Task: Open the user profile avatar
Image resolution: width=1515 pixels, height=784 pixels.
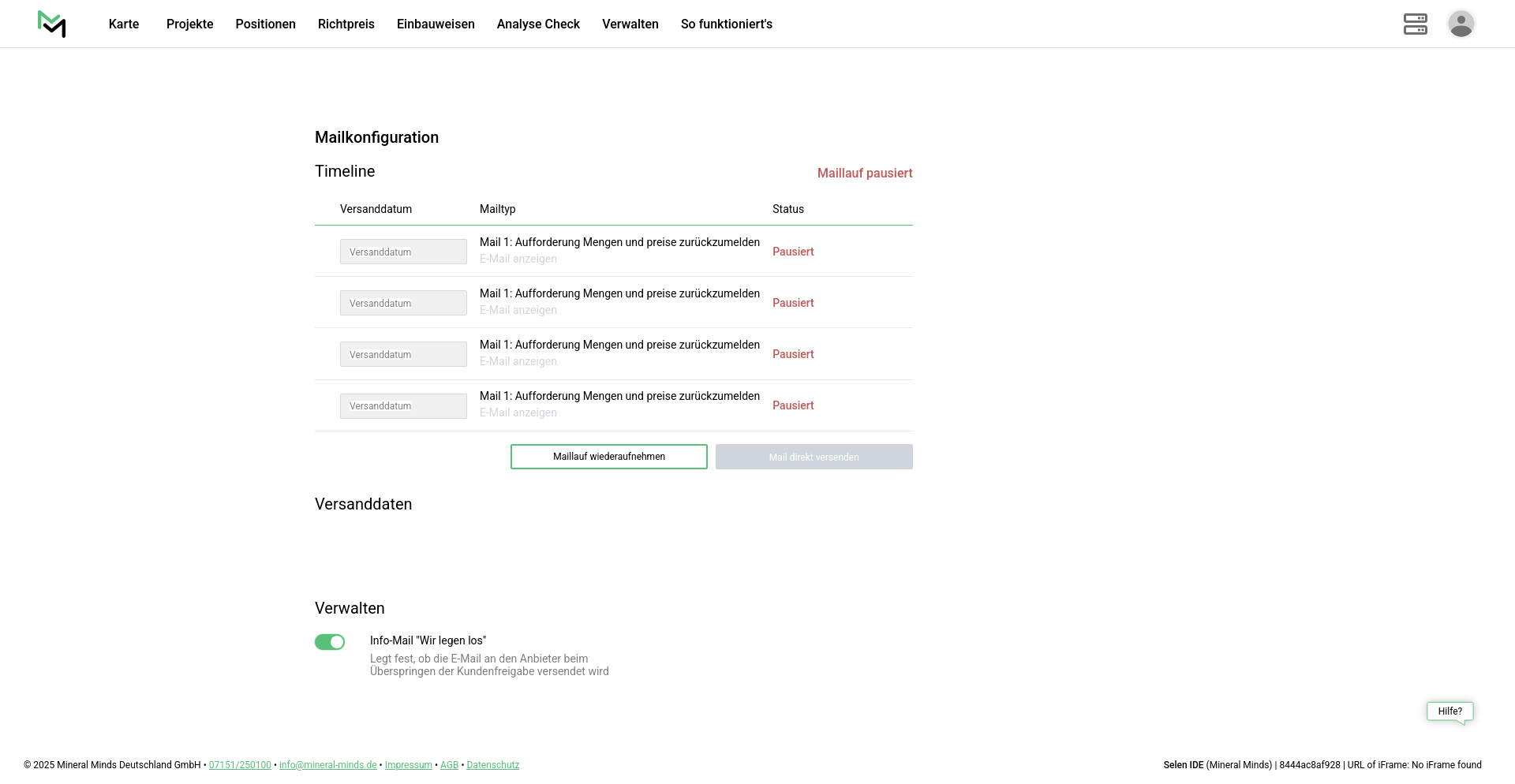Action: pos(1461,24)
